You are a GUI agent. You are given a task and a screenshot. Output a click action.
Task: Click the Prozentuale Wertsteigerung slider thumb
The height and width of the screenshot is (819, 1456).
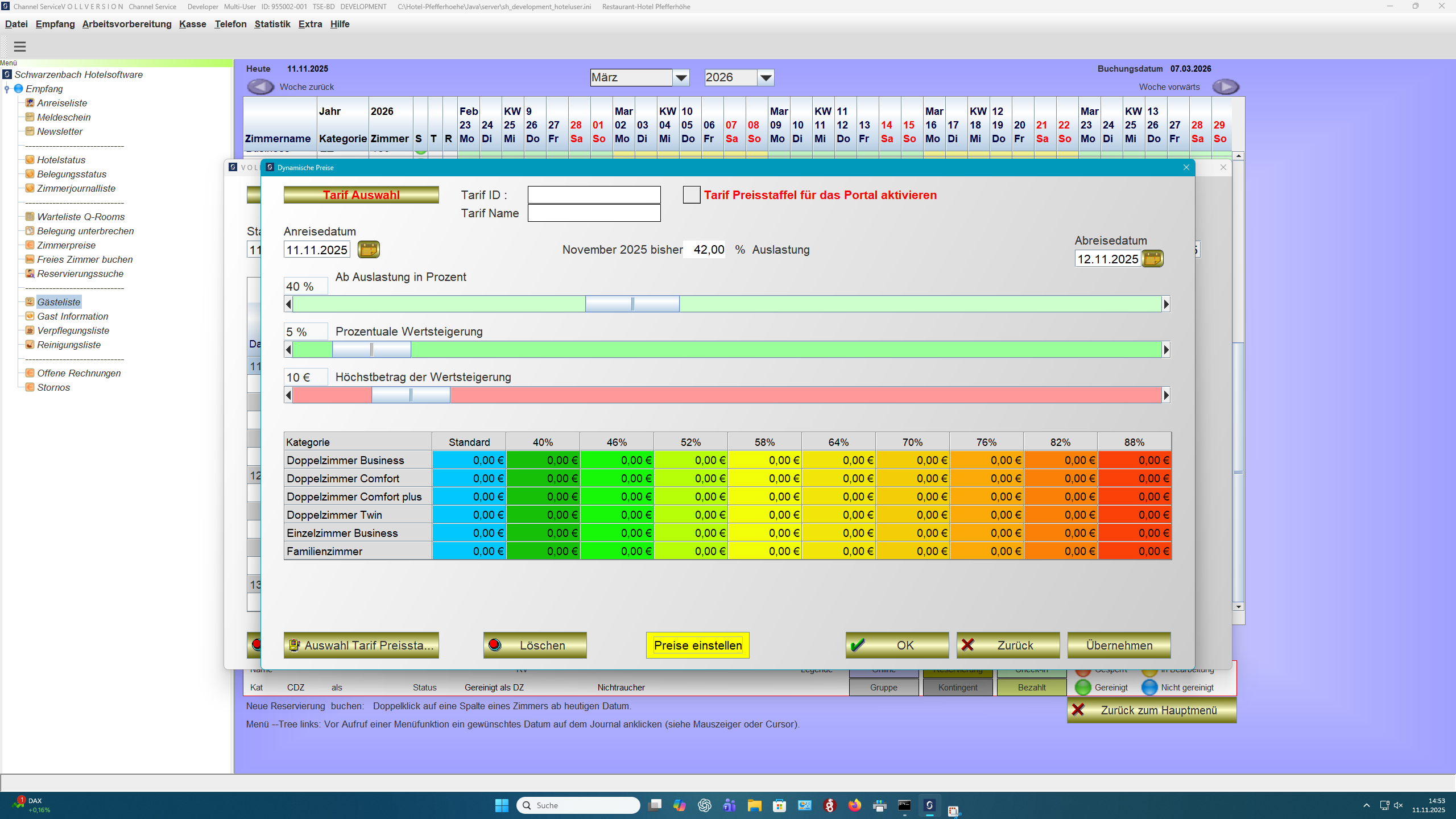(x=371, y=349)
